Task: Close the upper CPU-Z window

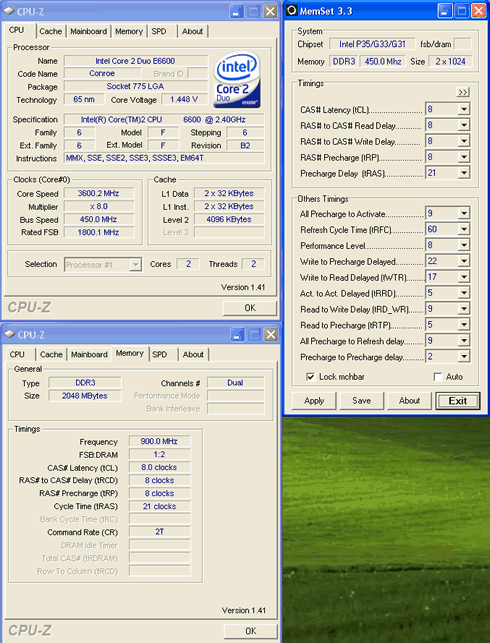Action: (x=270, y=11)
